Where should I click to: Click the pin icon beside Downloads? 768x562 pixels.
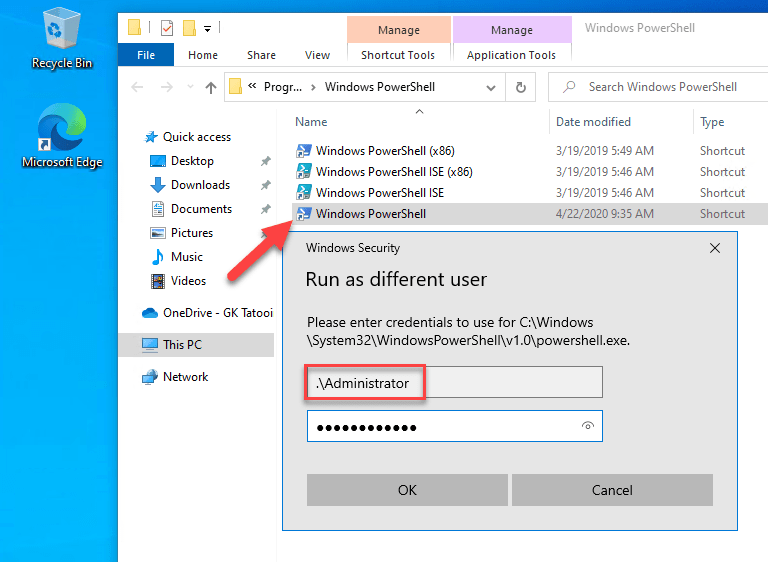tap(265, 185)
